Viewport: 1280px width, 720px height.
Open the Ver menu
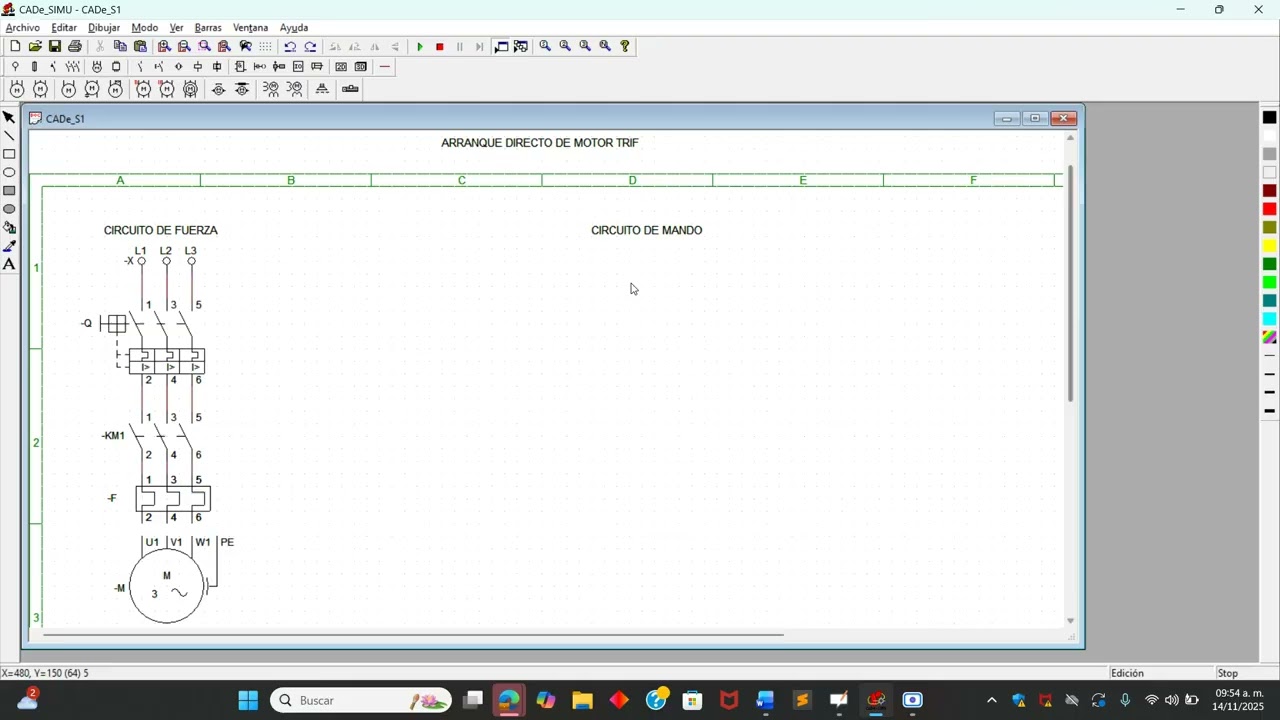[x=176, y=28]
